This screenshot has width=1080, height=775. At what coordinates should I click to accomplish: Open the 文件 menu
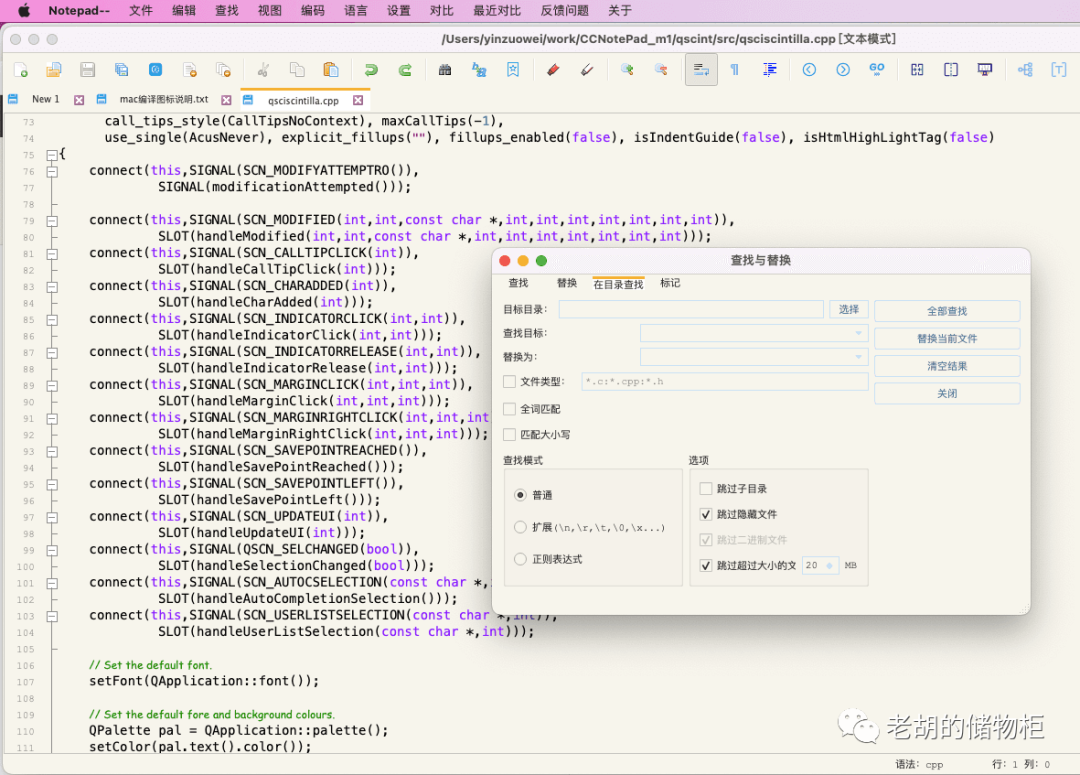coord(141,10)
